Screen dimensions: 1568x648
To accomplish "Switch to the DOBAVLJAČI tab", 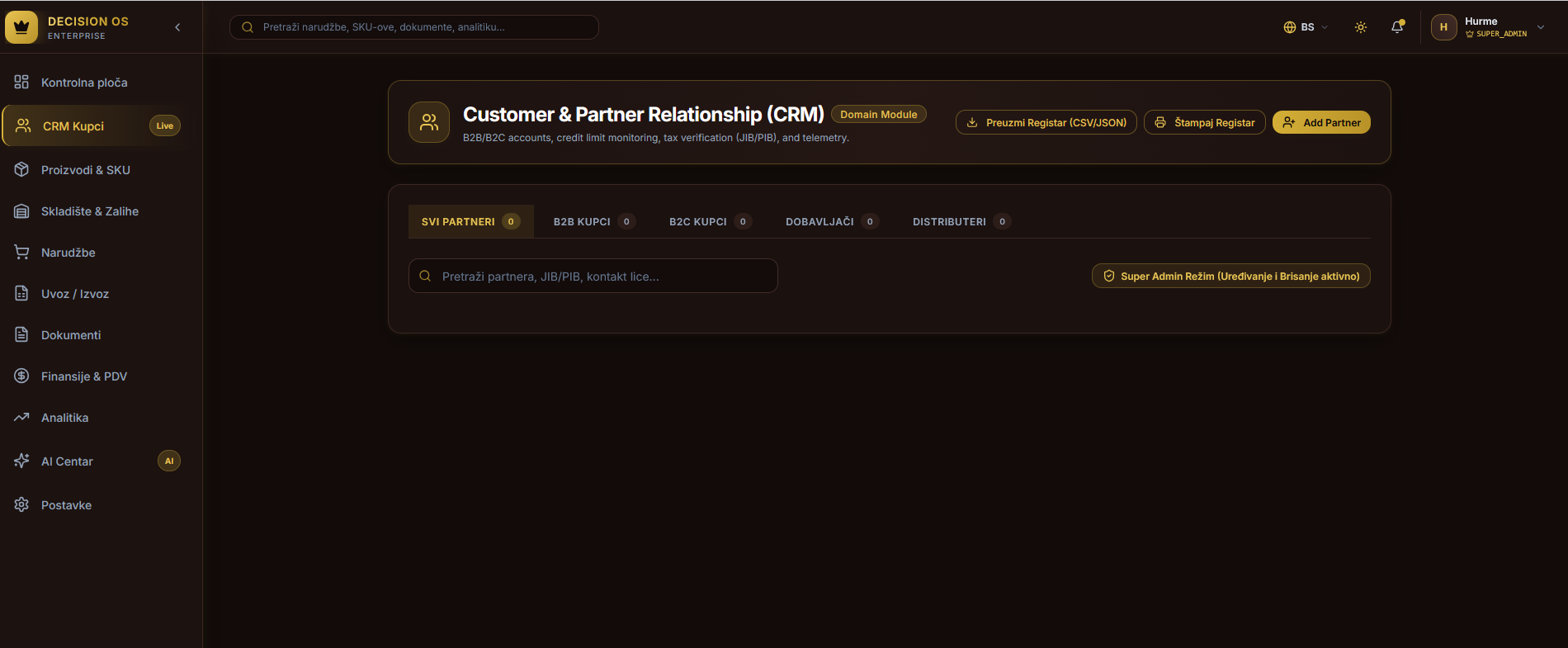I will tap(832, 221).
